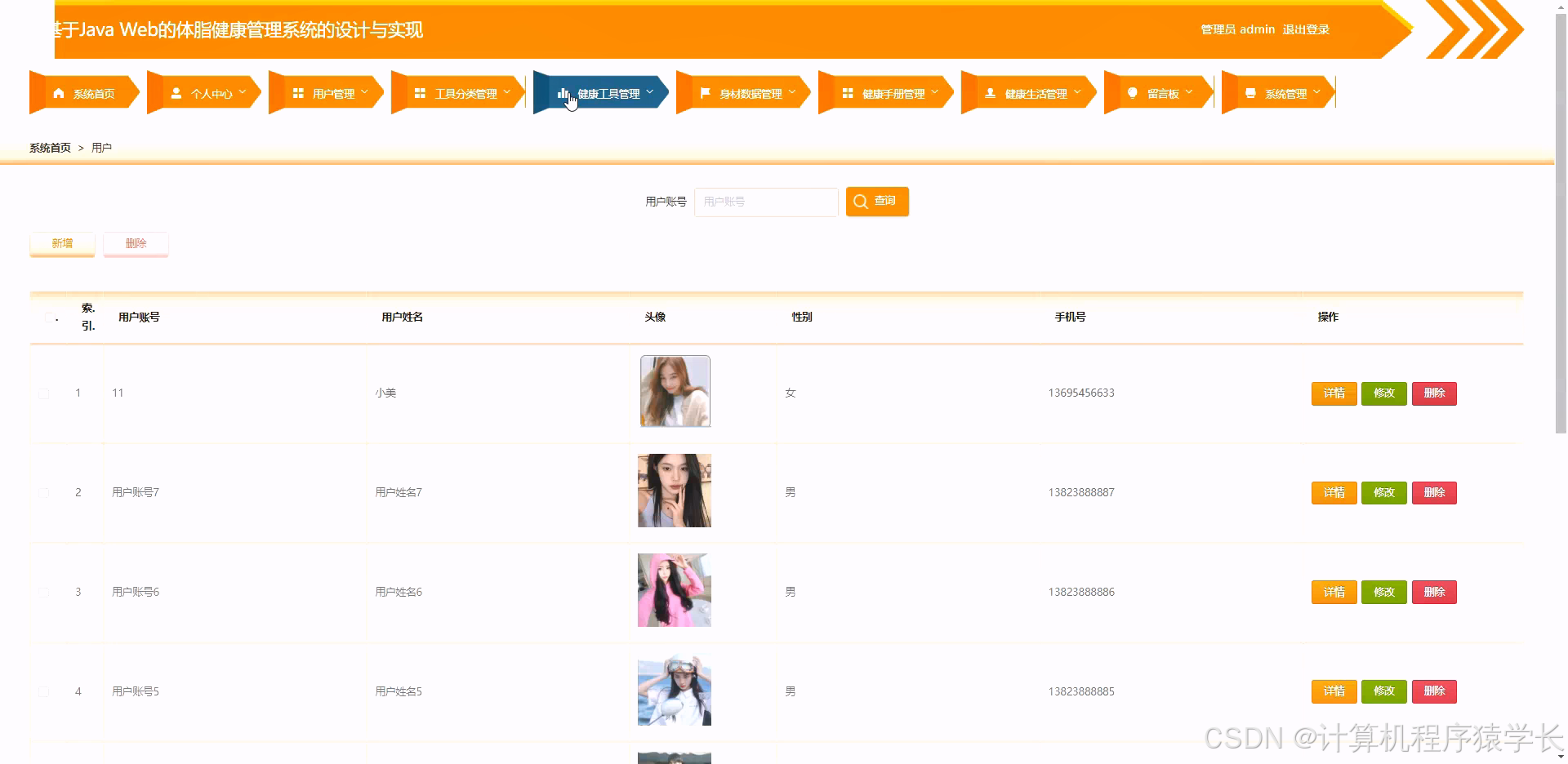Click the grid icon of 健康手册管理
This screenshot has width=1568, height=764.
pos(848,93)
